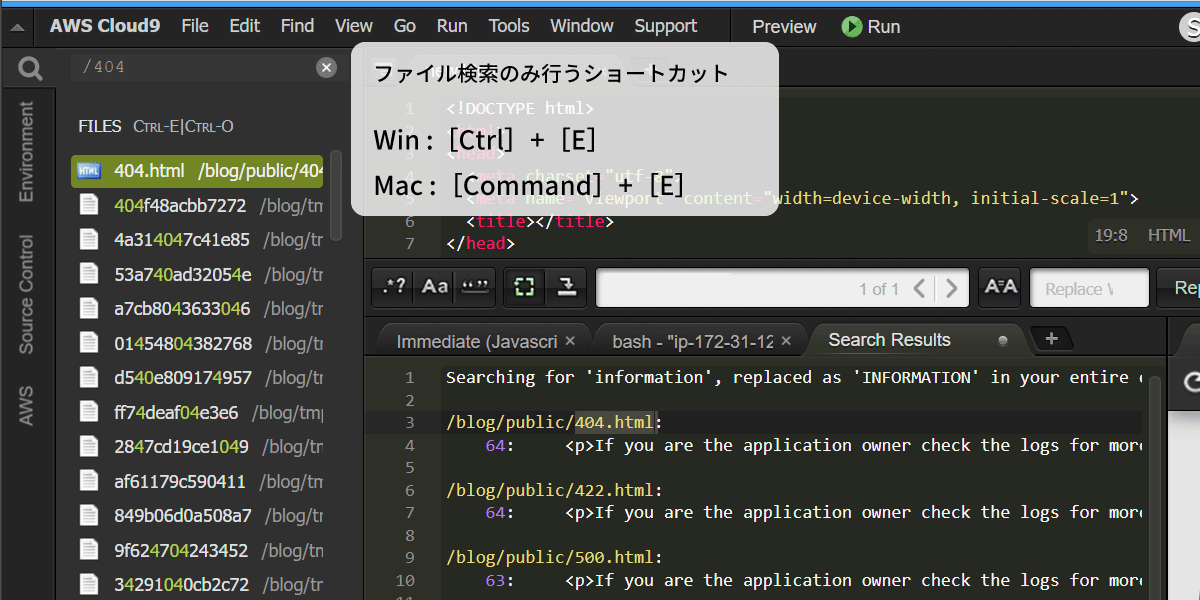1200x600 pixels.
Task: Toggle regular expression search option
Action: pos(395,287)
